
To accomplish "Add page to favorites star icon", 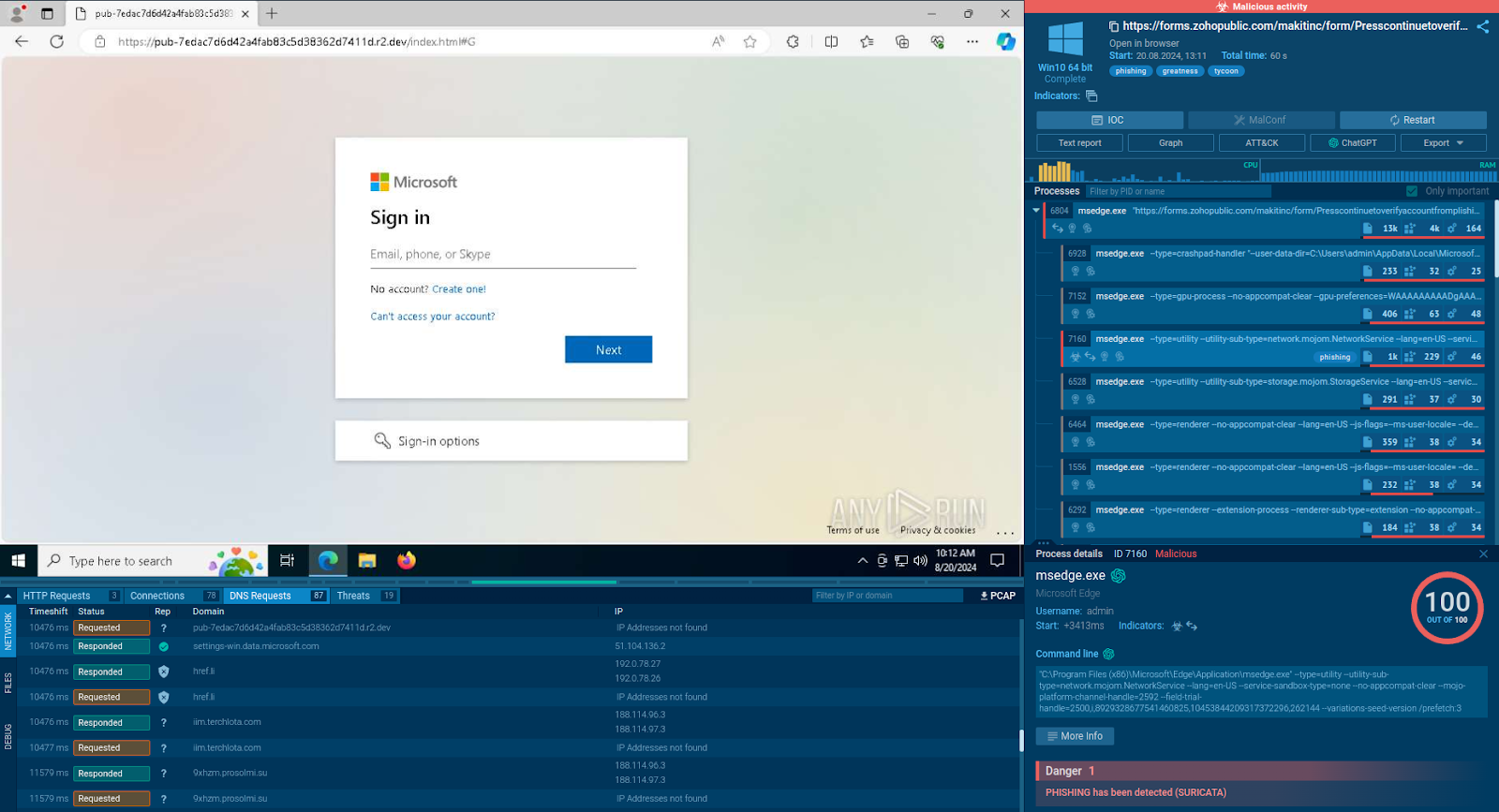I will (749, 41).
